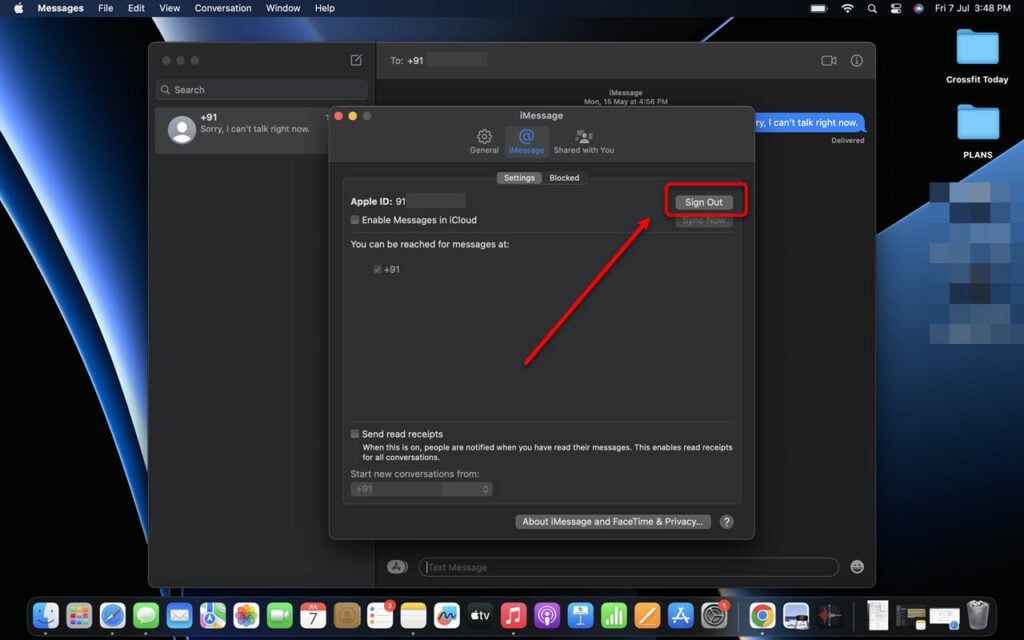Screen dimensions: 1024x640
Task: Open Freeform from the dock
Action: pyautogui.click(x=447, y=615)
